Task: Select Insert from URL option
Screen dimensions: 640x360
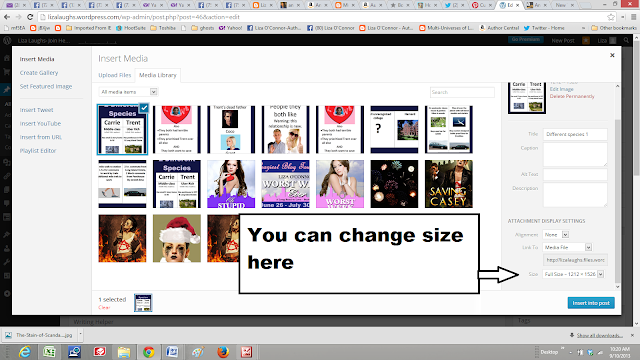Action: pyautogui.click(x=40, y=137)
